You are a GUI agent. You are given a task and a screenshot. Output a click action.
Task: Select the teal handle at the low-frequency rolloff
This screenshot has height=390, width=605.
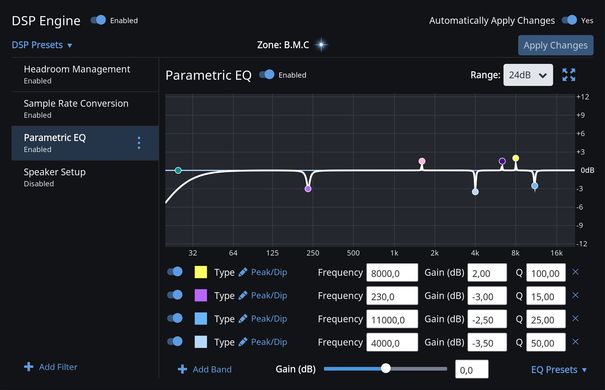point(178,170)
